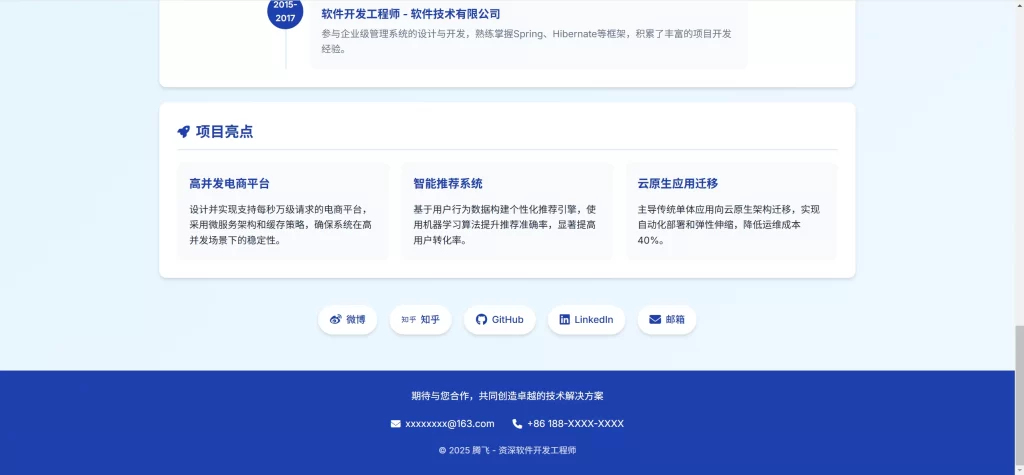1024x475 pixels.
Task: Click the 云原生应用迁移 description paragraph
Action: pos(729,225)
